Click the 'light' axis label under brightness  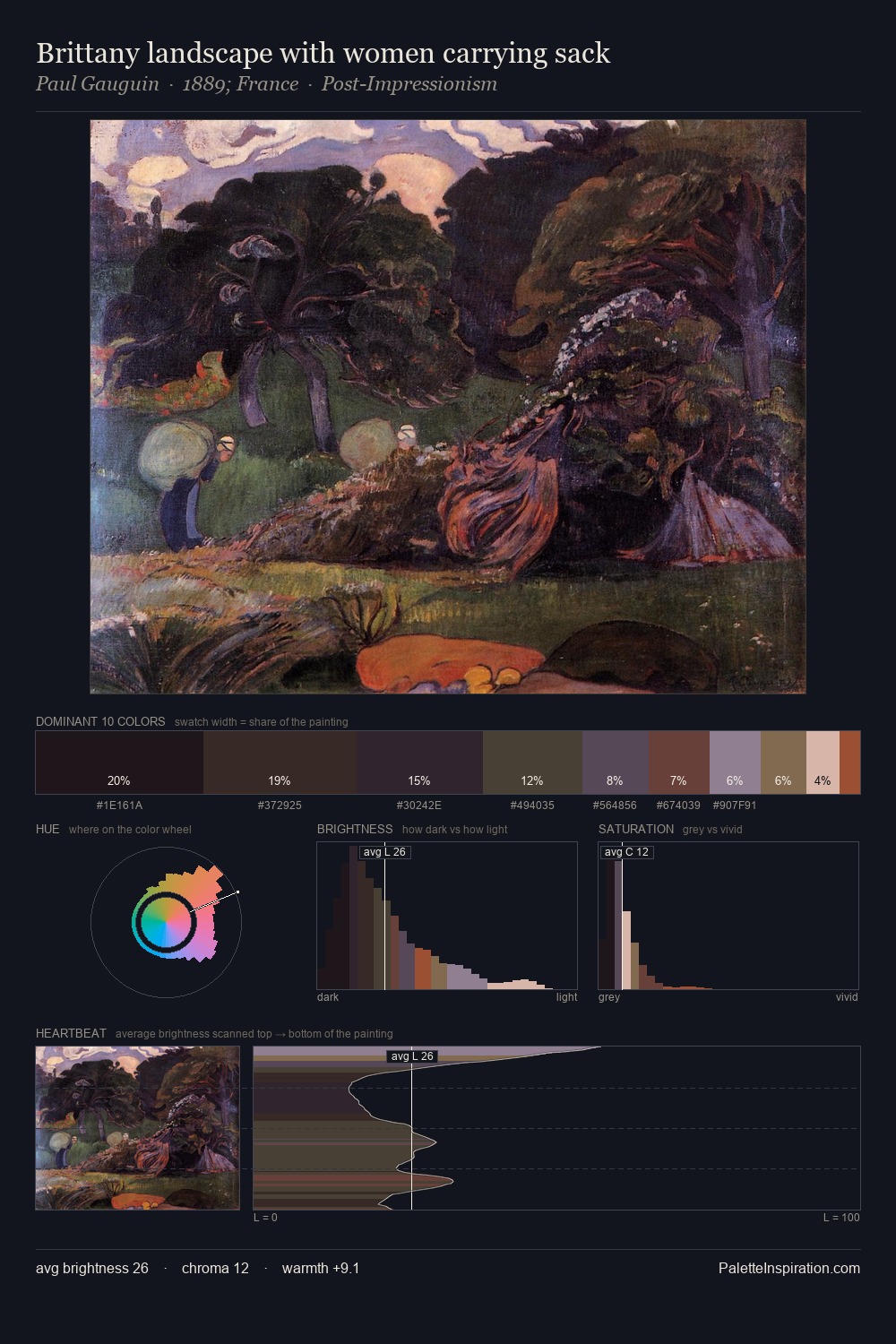(x=566, y=997)
